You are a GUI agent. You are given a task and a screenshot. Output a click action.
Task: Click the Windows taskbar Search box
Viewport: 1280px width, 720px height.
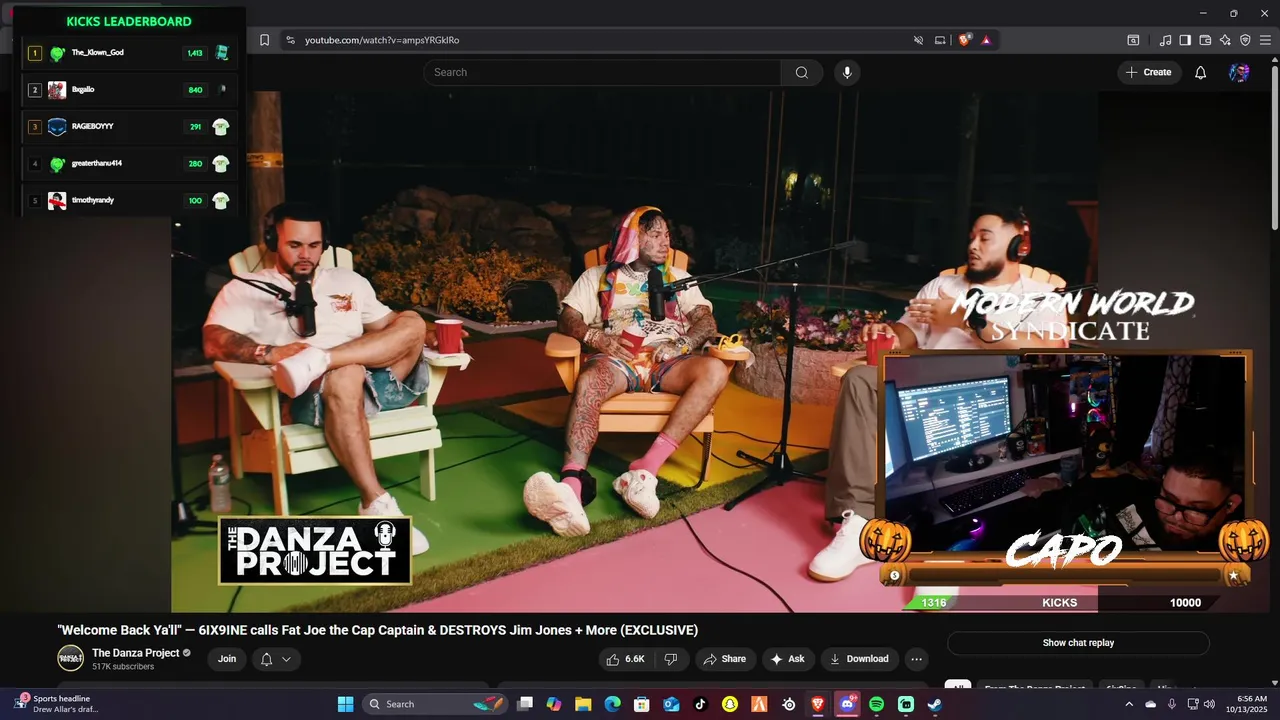[x=436, y=704]
